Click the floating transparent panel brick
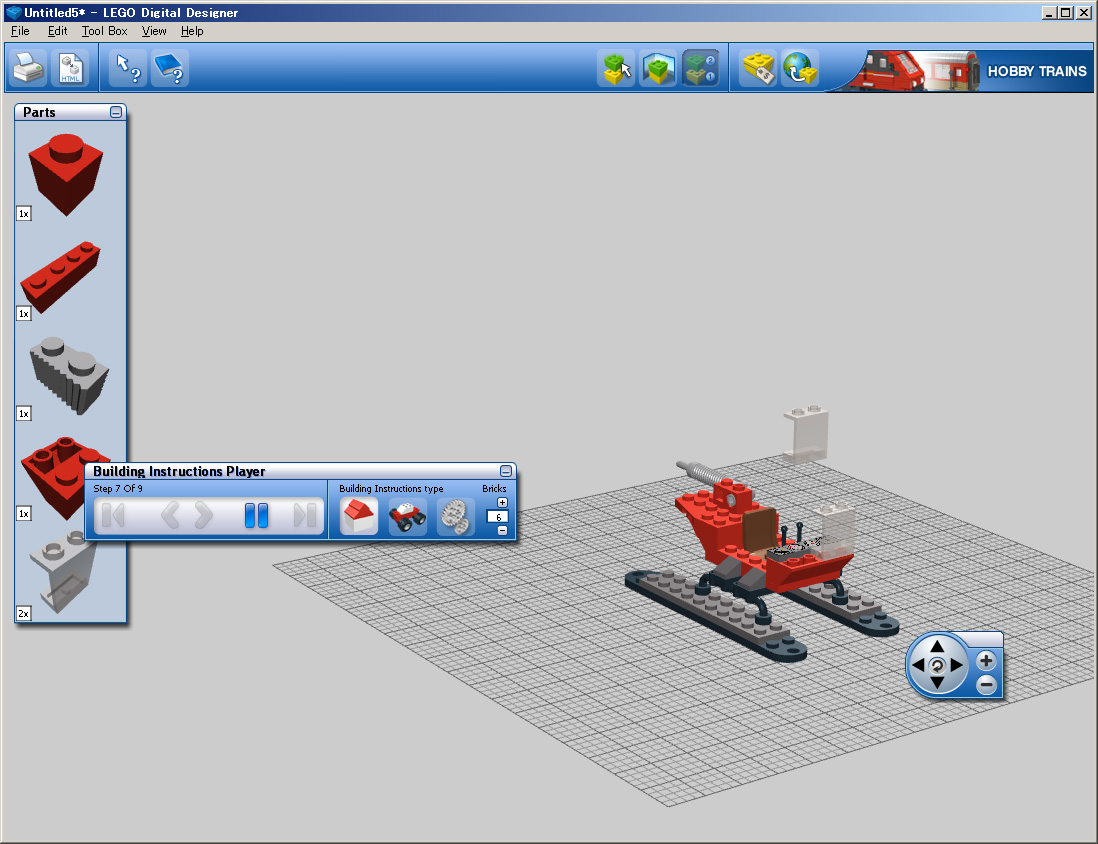 pos(806,434)
